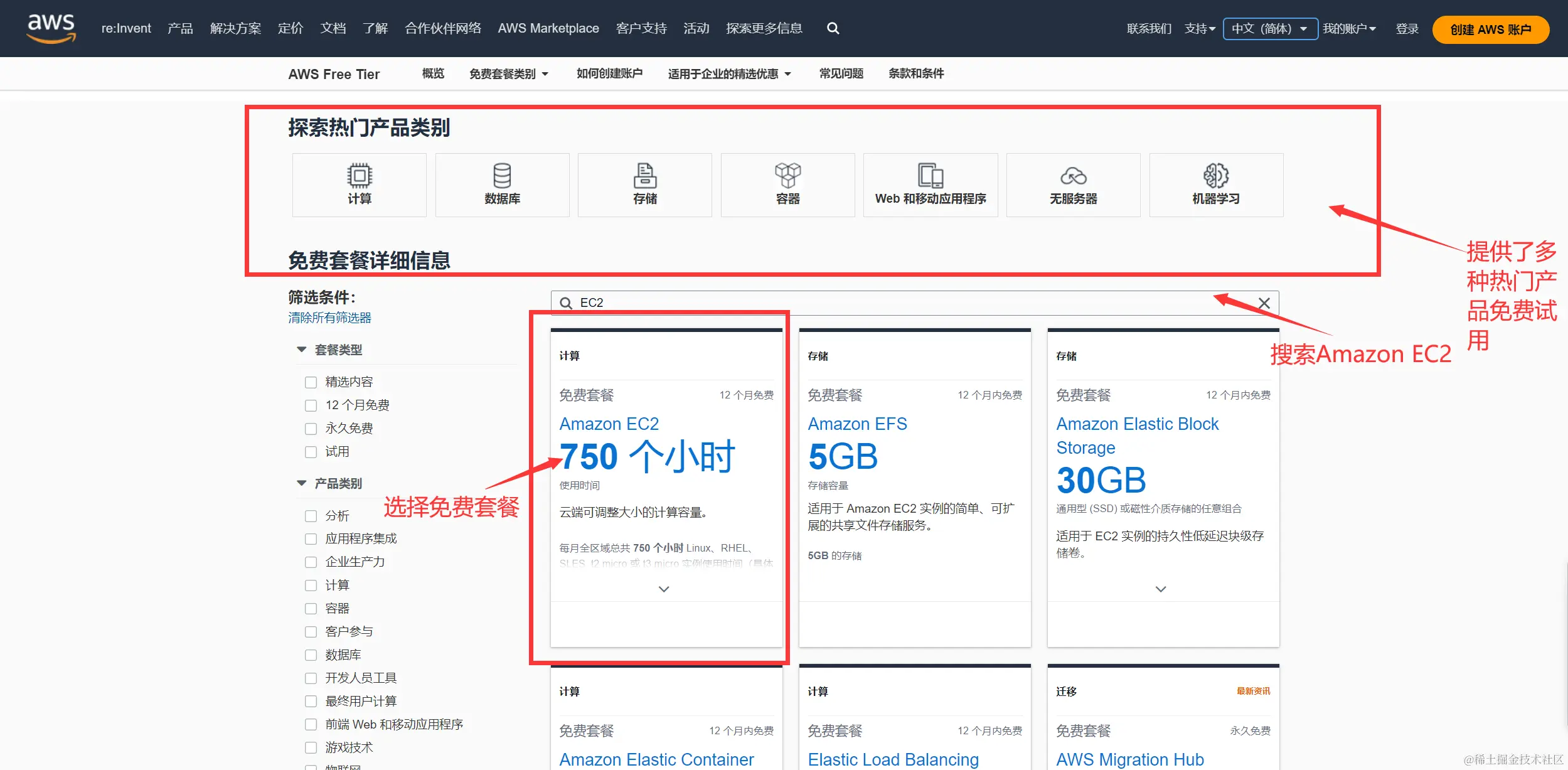Clear the EC2 search with X icon
1568x770 pixels.
click(1264, 303)
